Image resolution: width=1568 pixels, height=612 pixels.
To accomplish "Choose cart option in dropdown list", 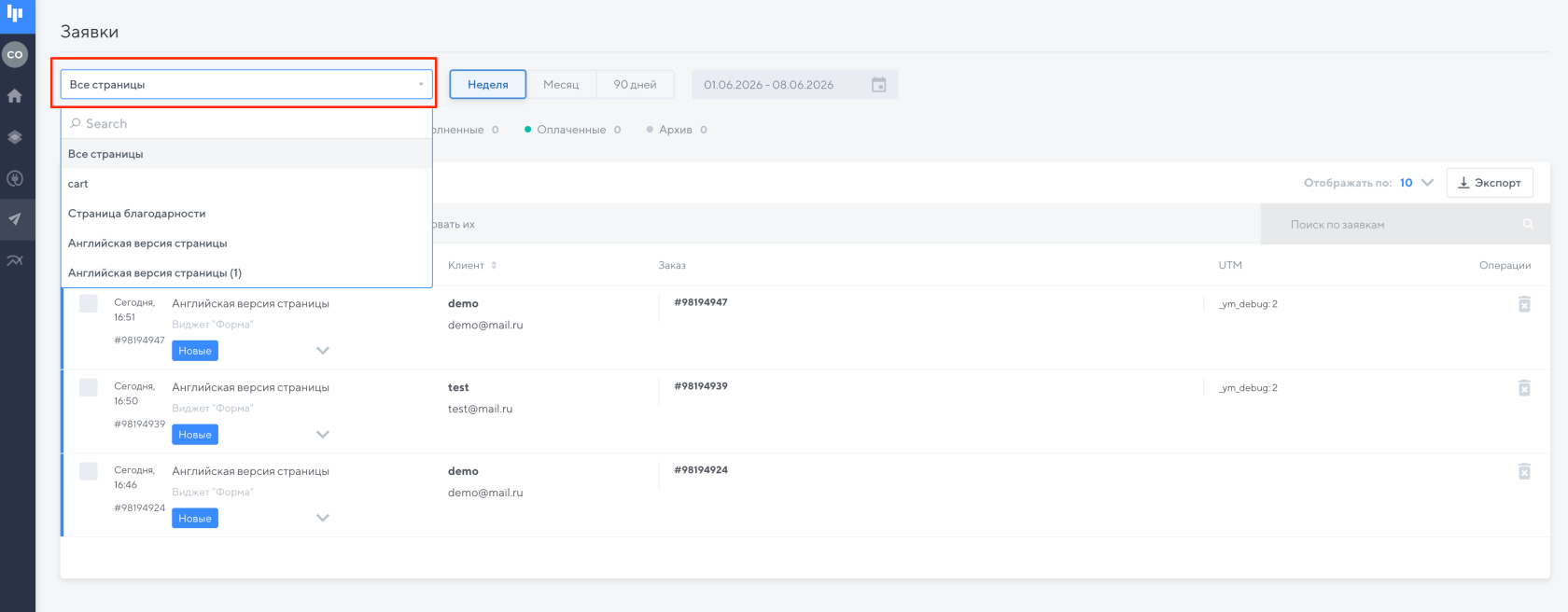I will [246, 184].
